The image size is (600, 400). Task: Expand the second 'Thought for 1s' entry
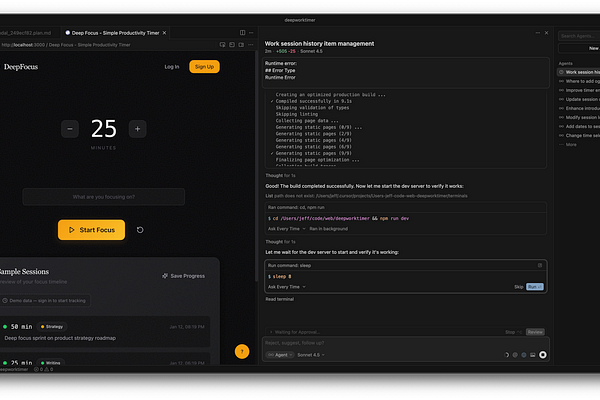280,242
